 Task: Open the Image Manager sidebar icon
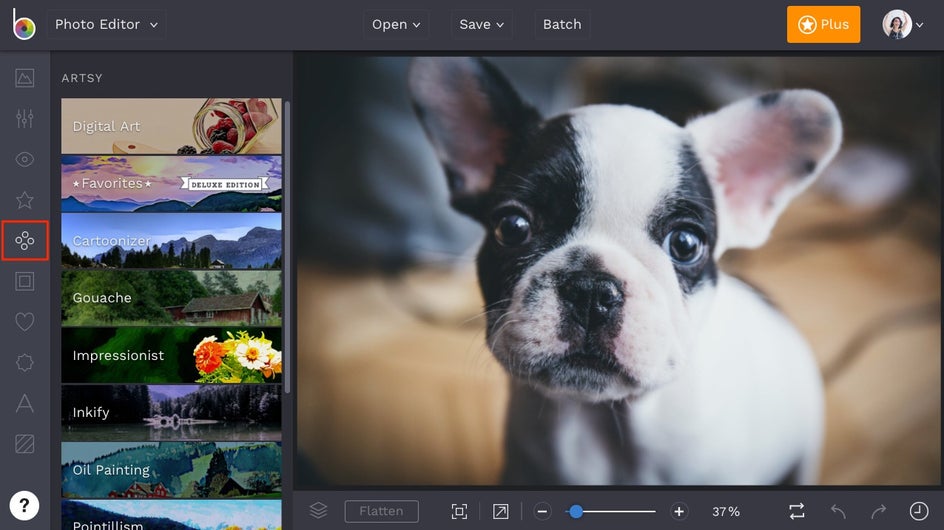(x=25, y=78)
